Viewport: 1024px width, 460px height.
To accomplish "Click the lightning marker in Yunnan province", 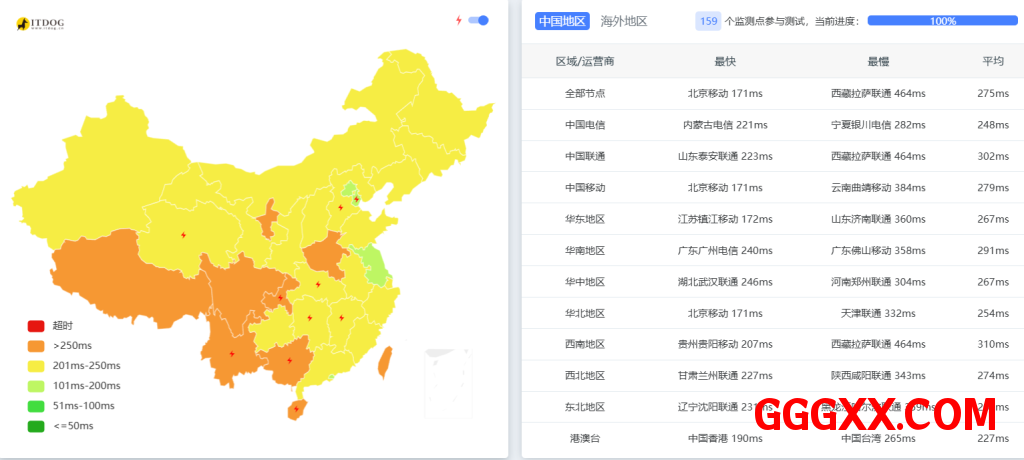I will [232, 353].
